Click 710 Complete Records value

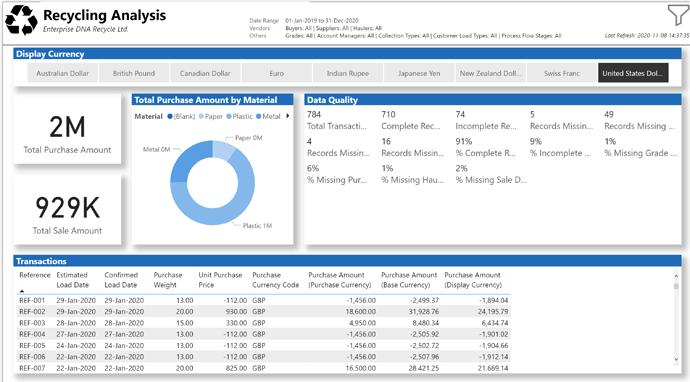click(x=388, y=114)
